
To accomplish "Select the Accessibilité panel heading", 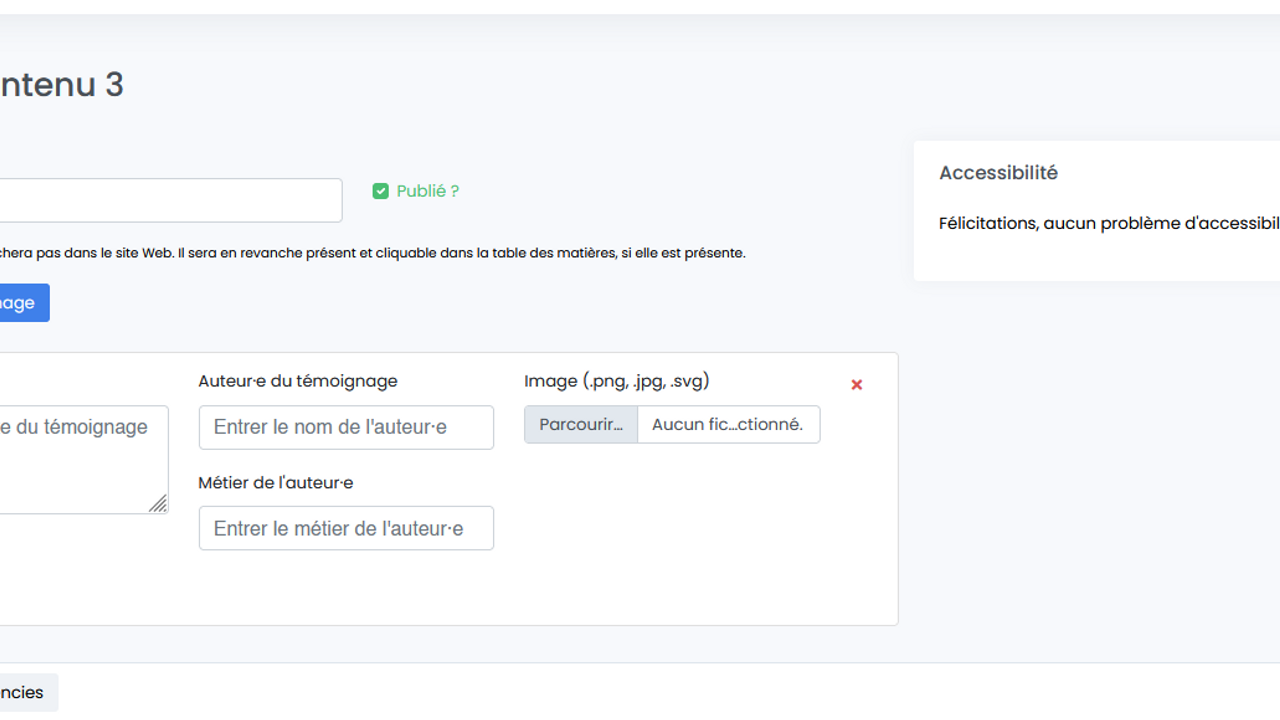I will 998,173.
